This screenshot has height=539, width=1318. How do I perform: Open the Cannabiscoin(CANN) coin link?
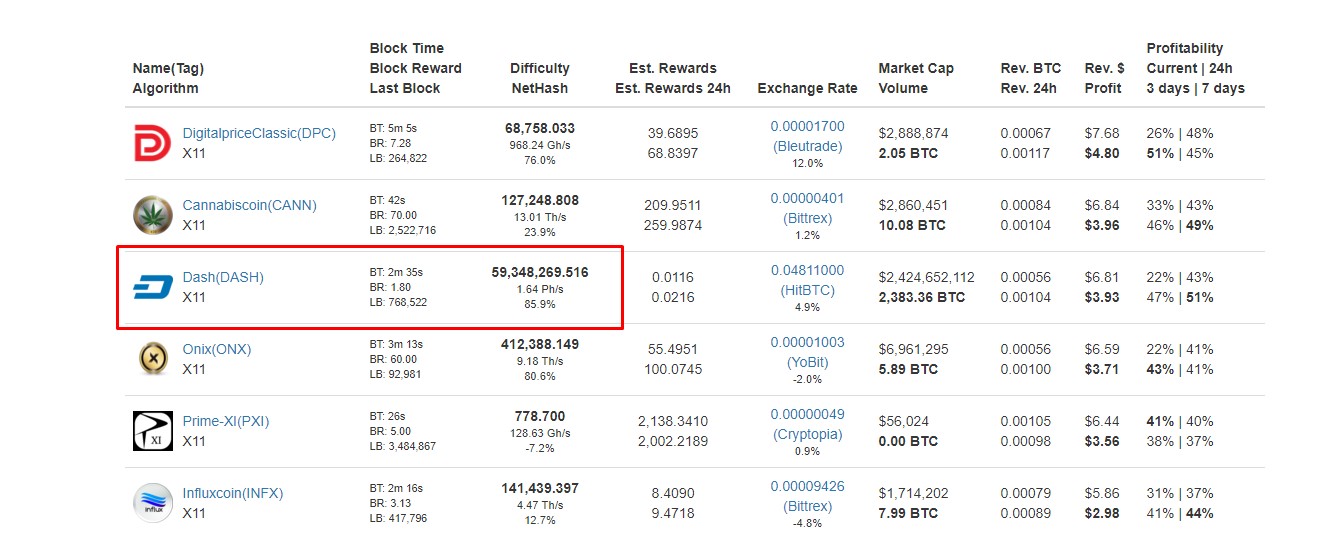click(249, 205)
